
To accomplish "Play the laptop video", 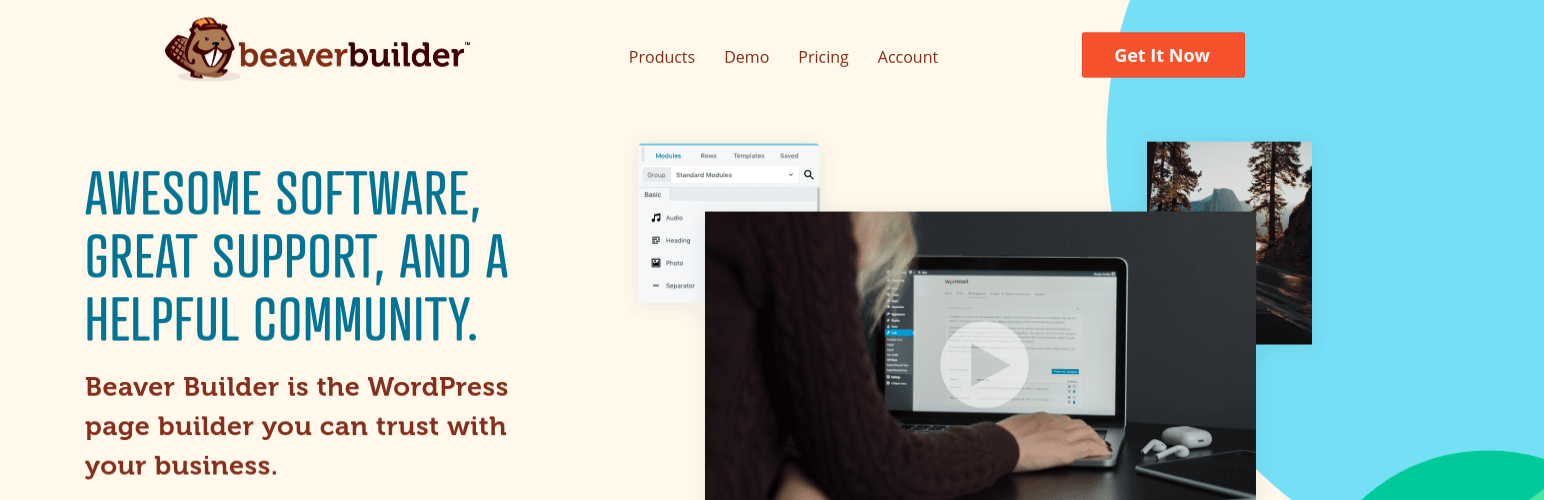I will [x=983, y=364].
